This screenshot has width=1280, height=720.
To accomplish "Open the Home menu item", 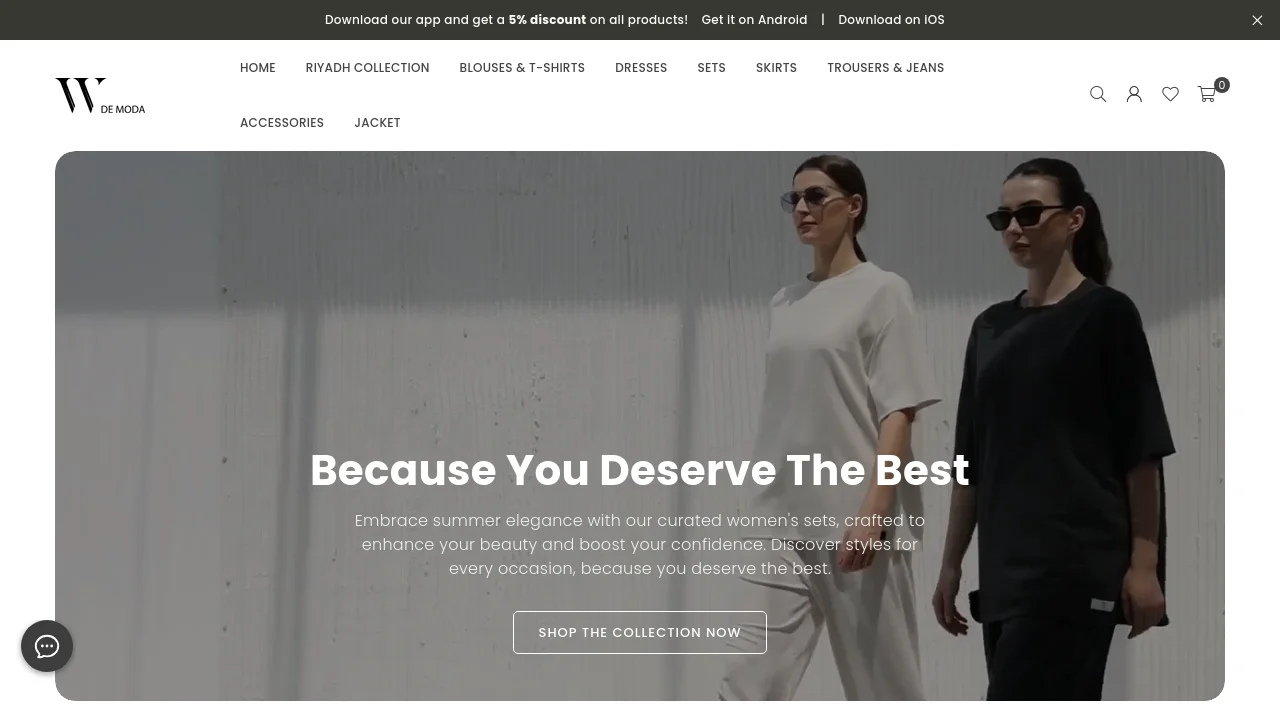I will [258, 68].
